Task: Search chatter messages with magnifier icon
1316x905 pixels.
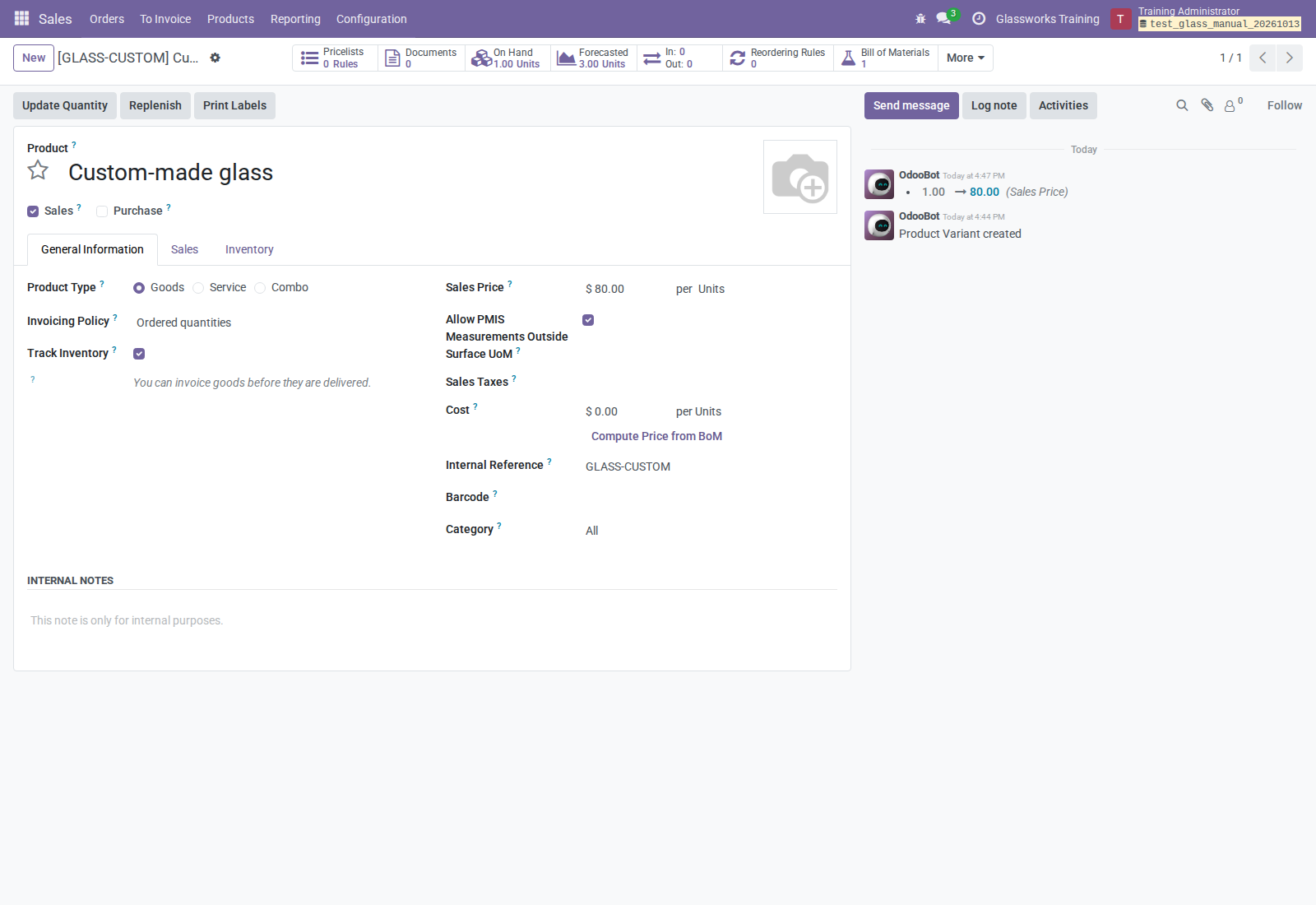Action: [1182, 105]
